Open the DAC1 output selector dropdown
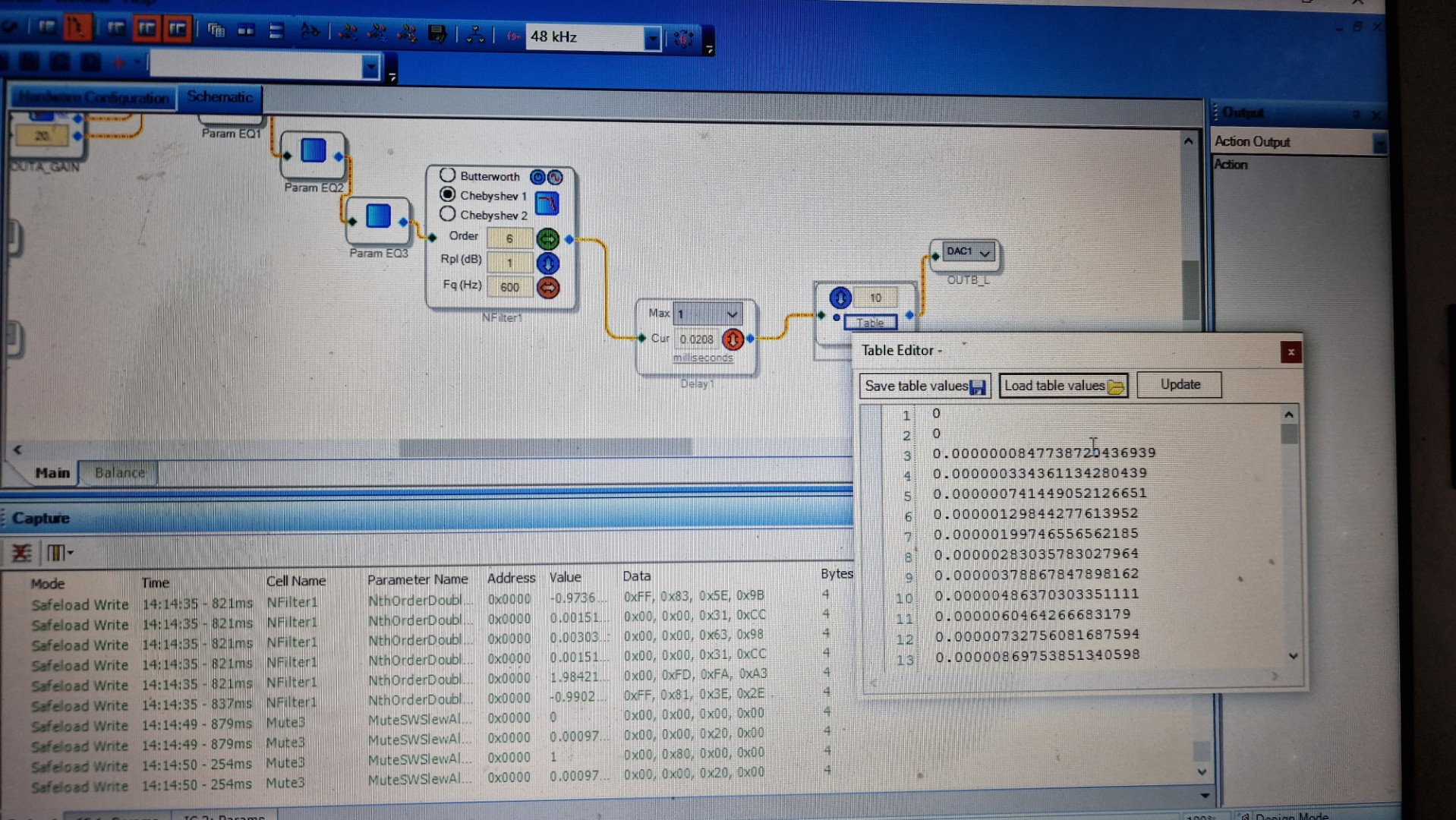 985,253
